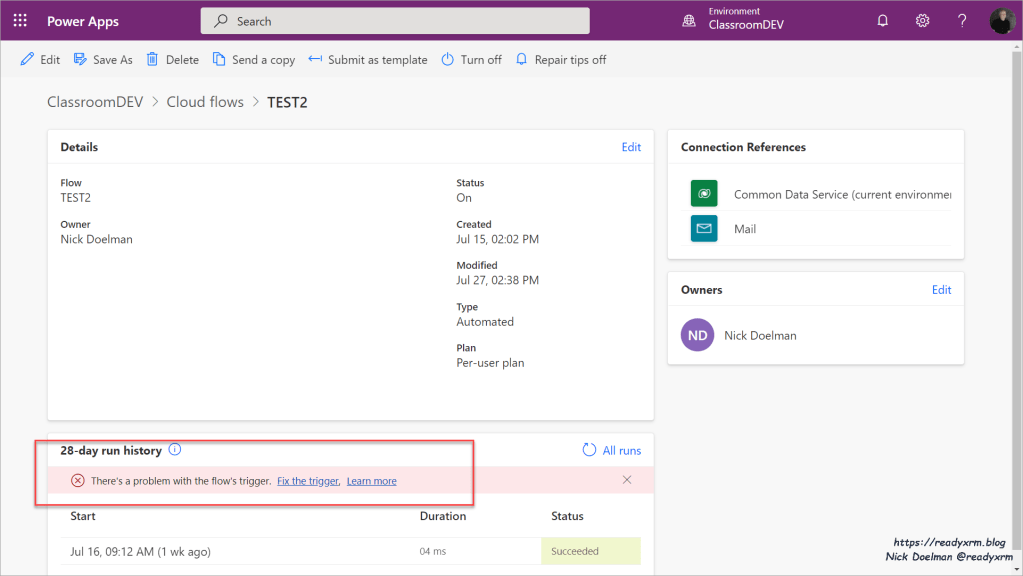1023x576 pixels.
Task: Delete the TEST2 flow
Action: click(x=172, y=60)
